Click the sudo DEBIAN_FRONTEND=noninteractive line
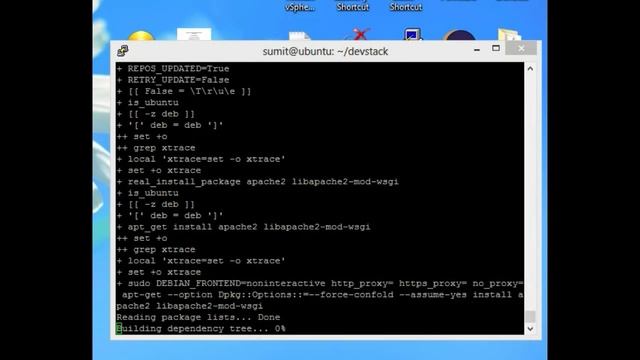640x360 pixels. coord(320,283)
